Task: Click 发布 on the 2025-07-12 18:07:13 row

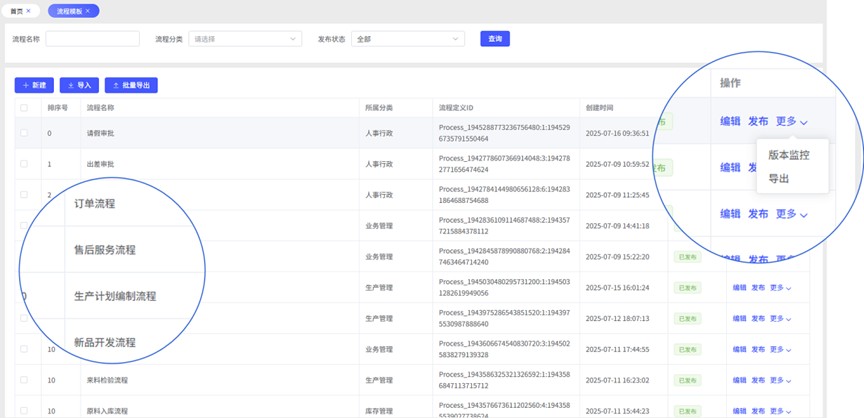Action: [x=758, y=318]
